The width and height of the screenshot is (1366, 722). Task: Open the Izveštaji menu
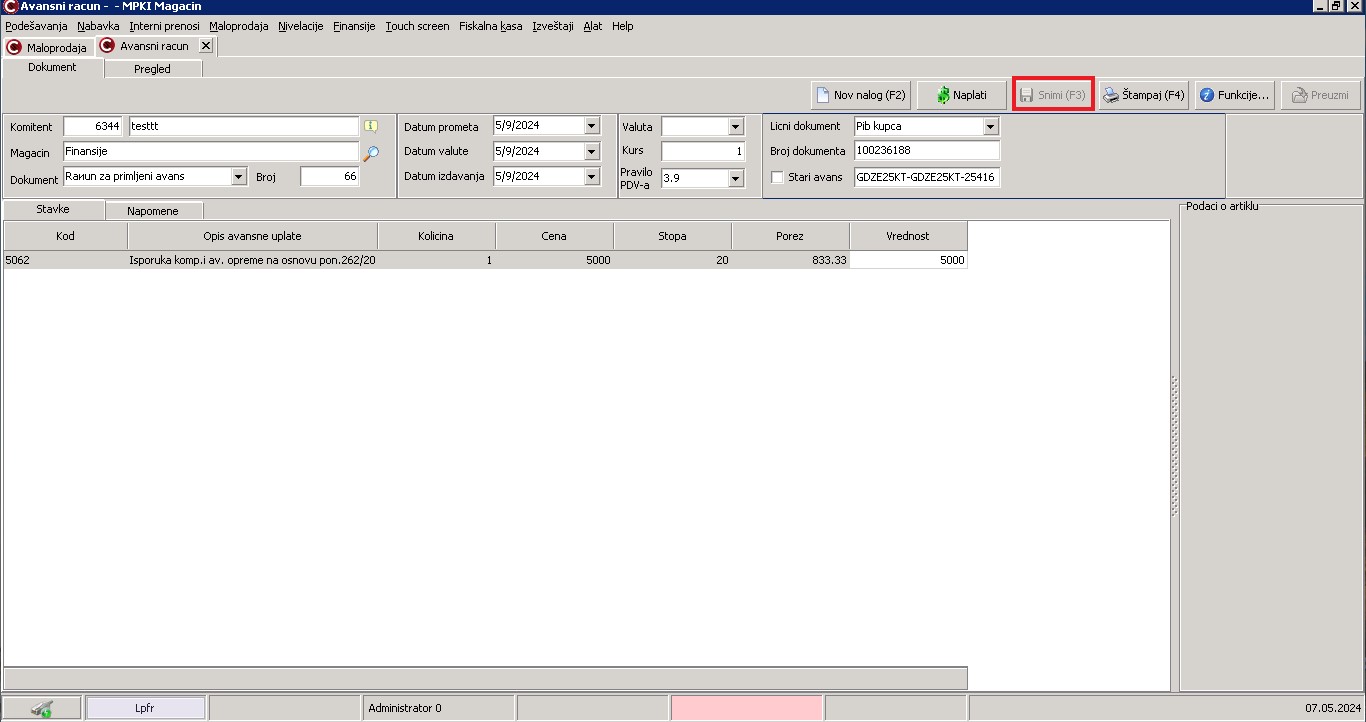coord(553,26)
